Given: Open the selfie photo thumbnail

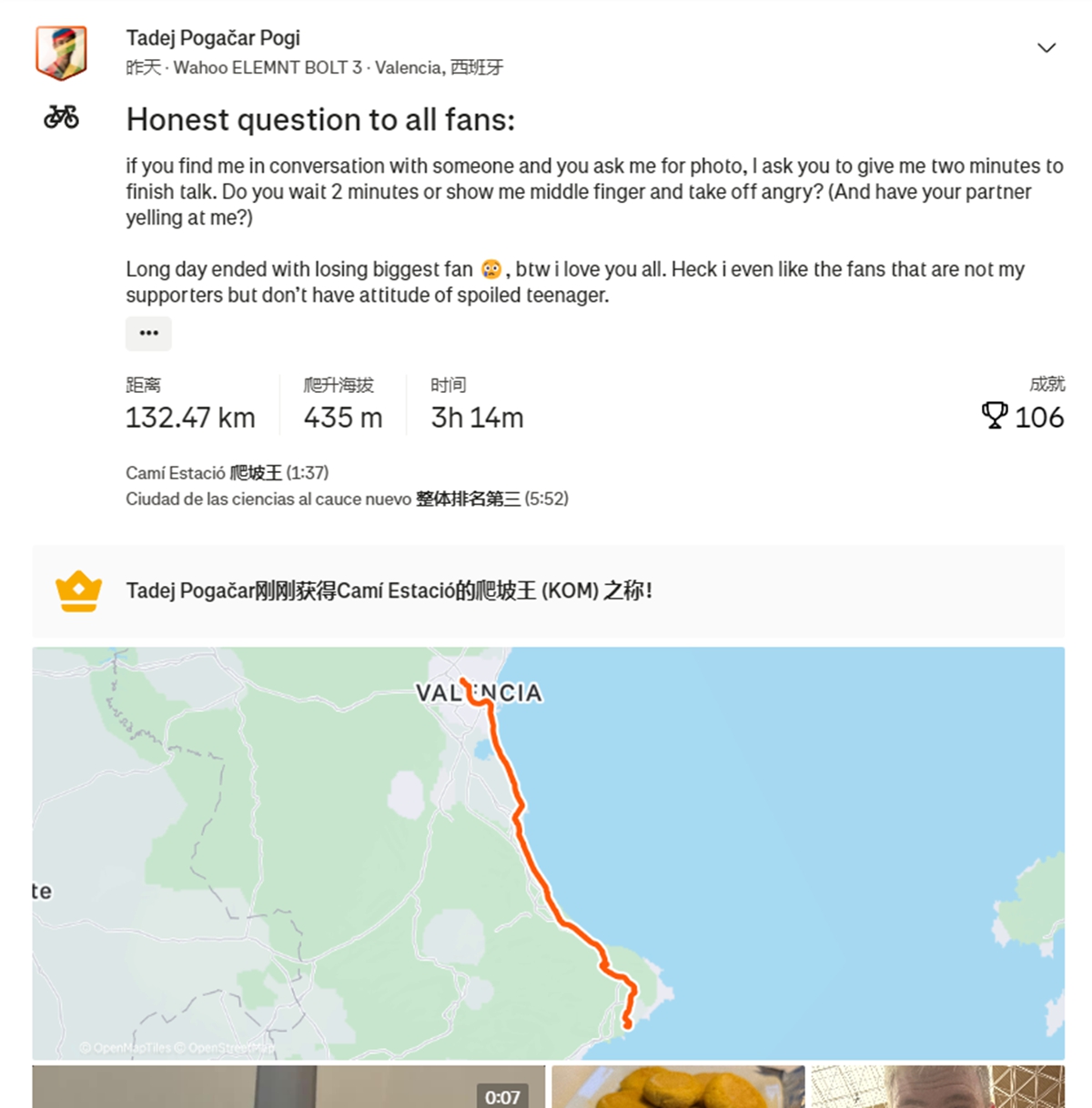Looking at the screenshot, I should click(x=937, y=1087).
